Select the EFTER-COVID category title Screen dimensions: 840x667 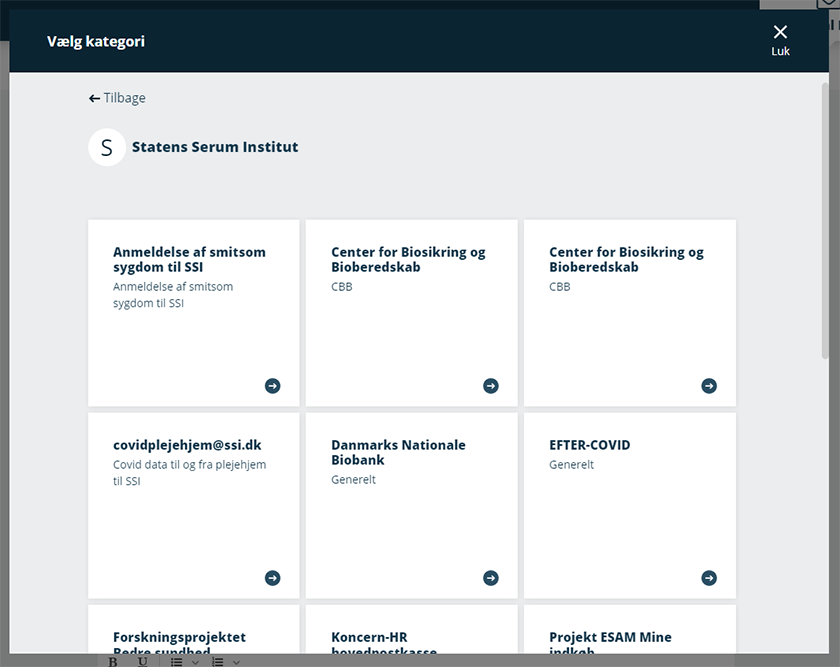[x=589, y=445]
